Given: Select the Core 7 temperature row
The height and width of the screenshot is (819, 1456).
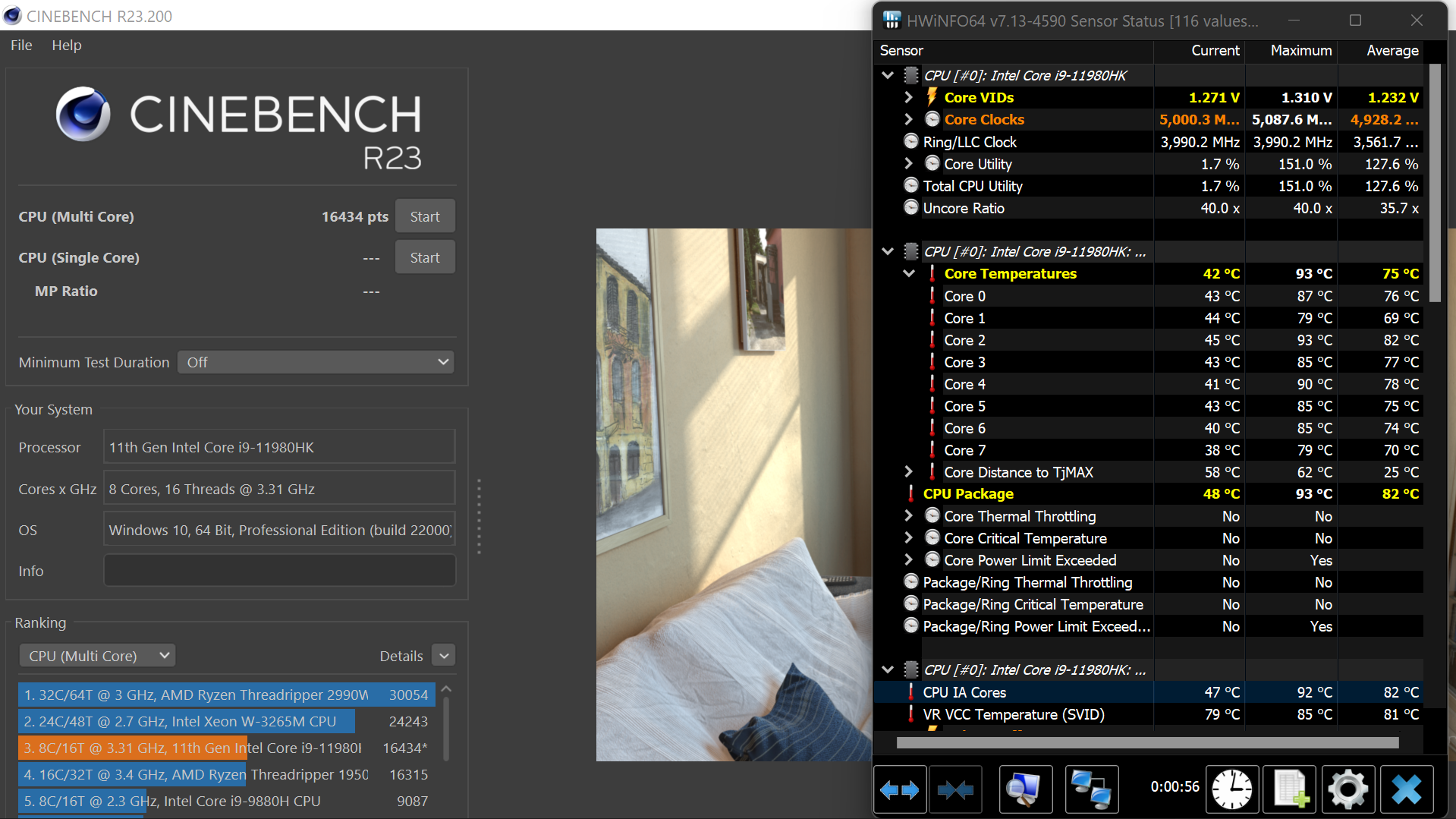Looking at the screenshot, I should tap(1149, 449).
